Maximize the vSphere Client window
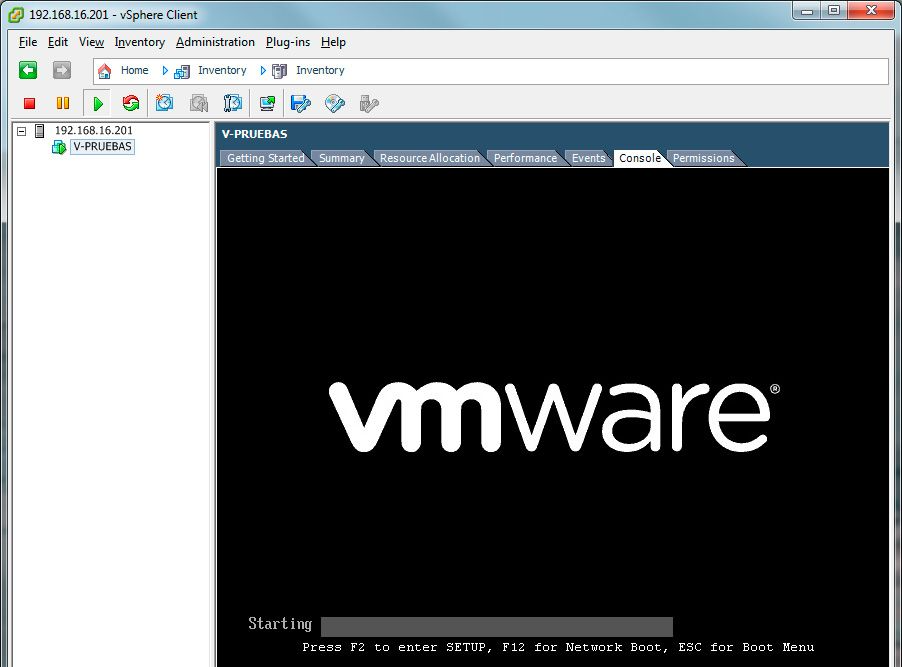This screenshot has height=667, width=902. coord(834,11)
